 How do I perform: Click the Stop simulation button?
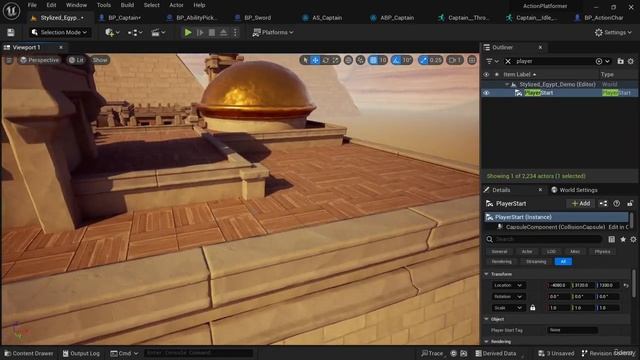[x=212, y=32]
